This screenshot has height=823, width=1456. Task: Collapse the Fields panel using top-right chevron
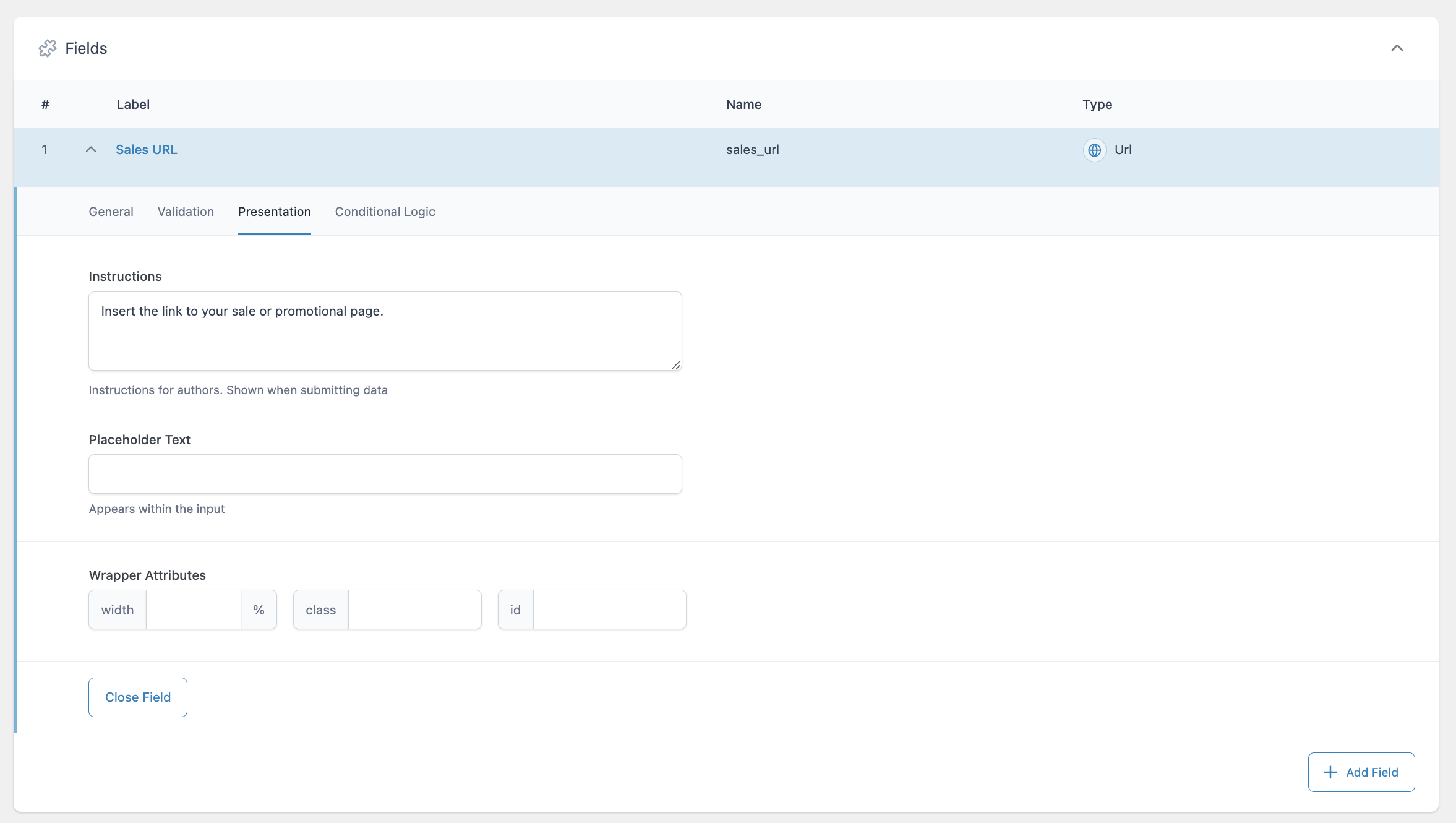tap(1397, 48)
